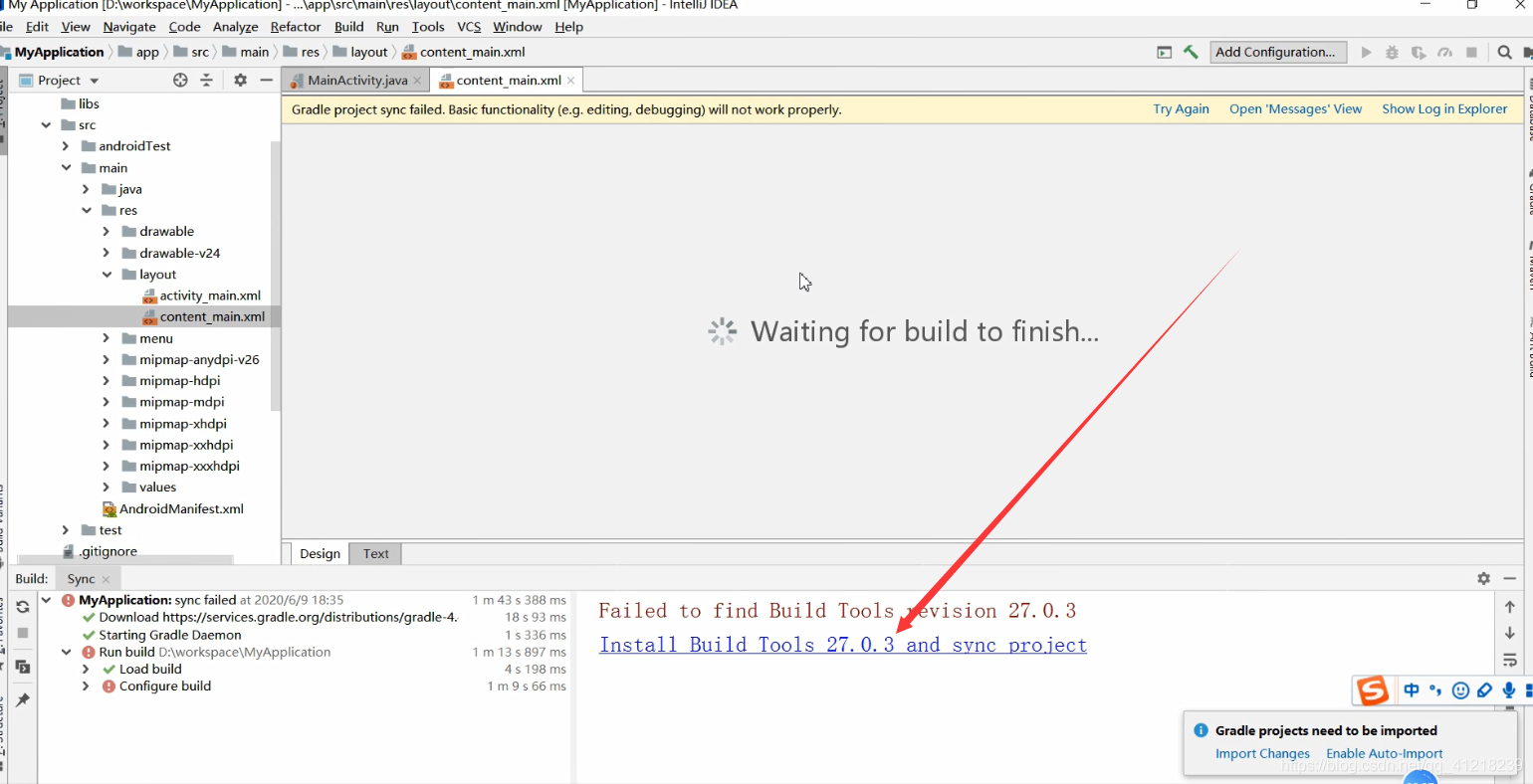Open the Navigate menu
1533x784 pixels.
click(129, 27)
